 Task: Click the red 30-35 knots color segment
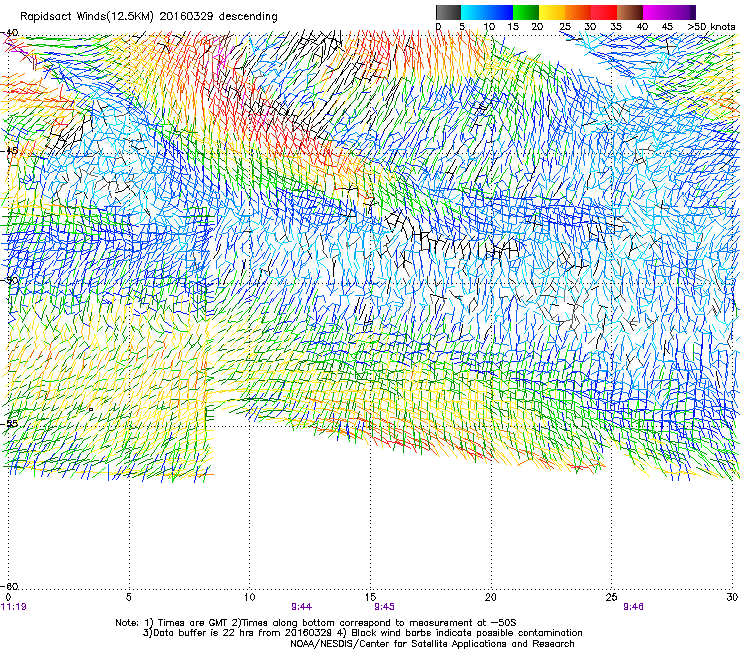click(x=604, y=12)
